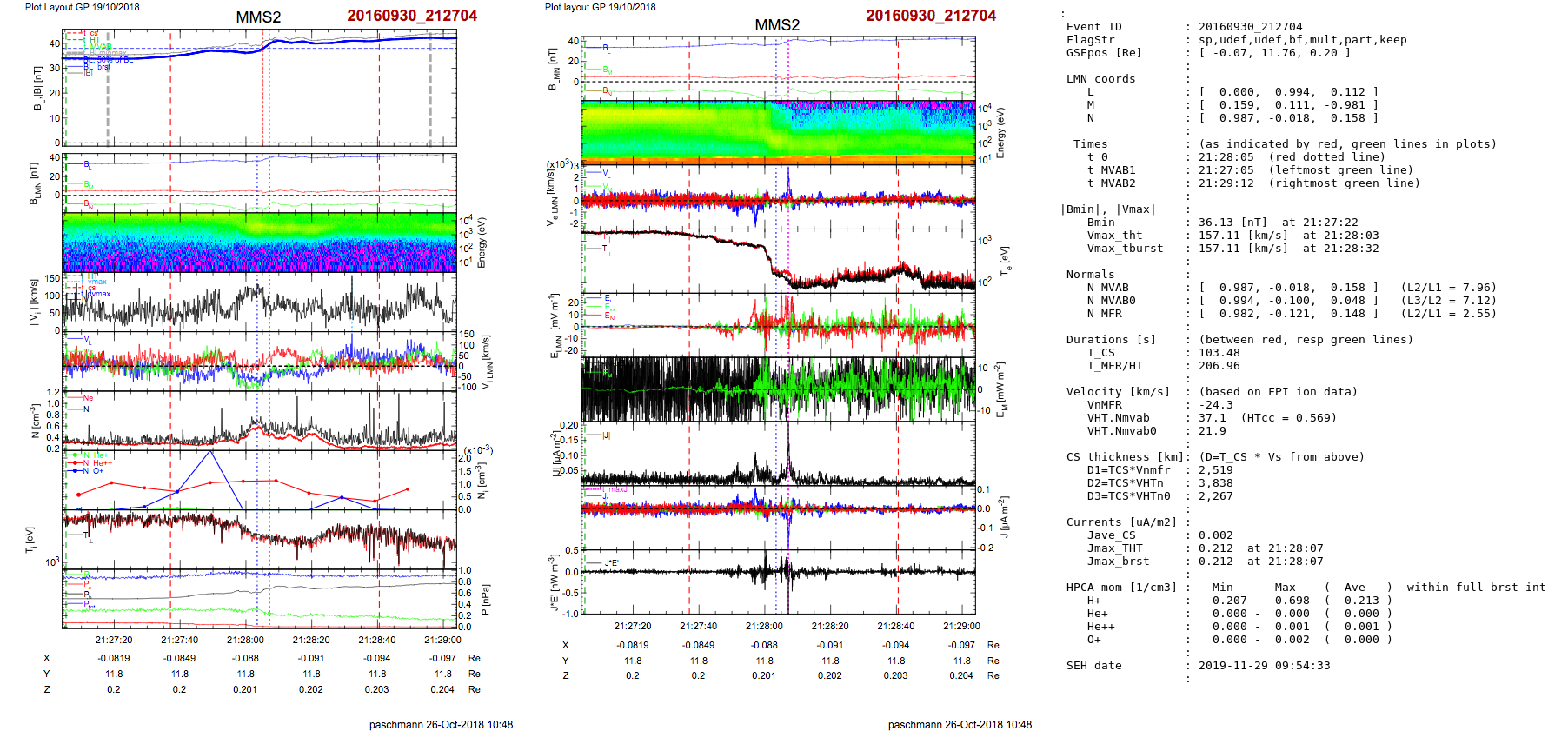Click the paschmann timestamp below the right plot
Viewport: 1568px width, 731px height.
(960, 724)
